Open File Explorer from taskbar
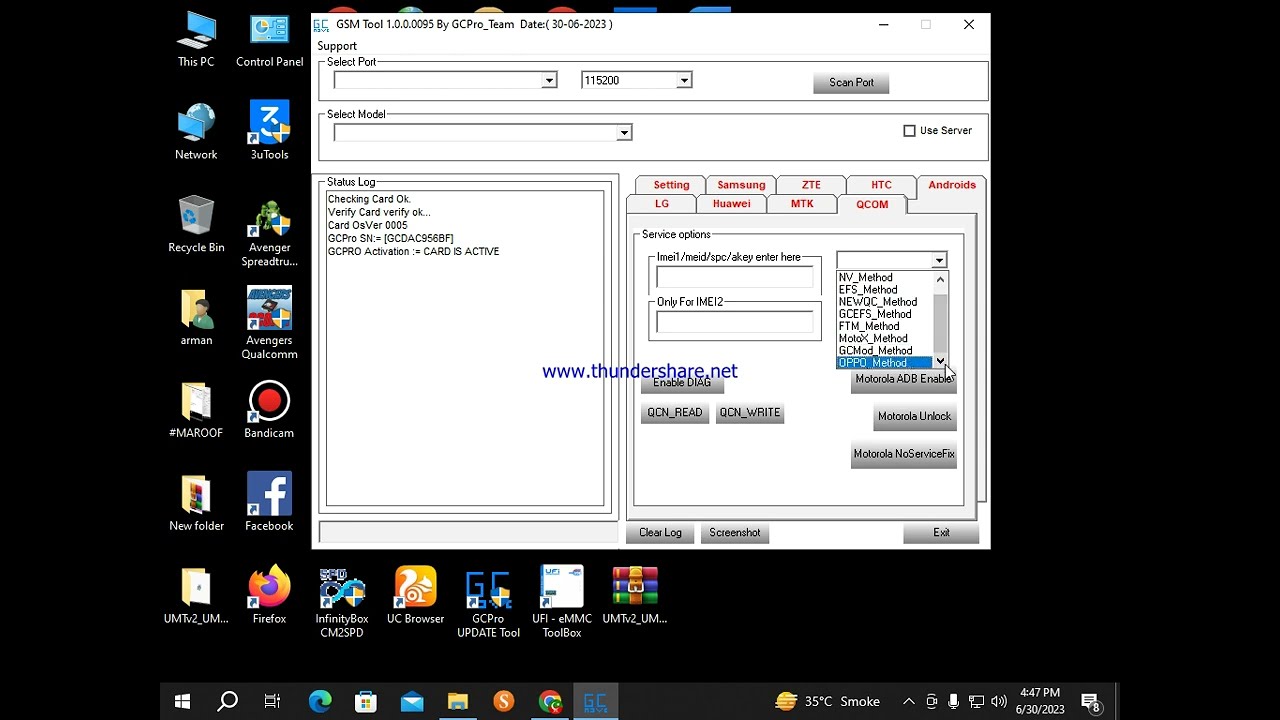The height and width of the screenshot is (720, 1280). [458, 702]
